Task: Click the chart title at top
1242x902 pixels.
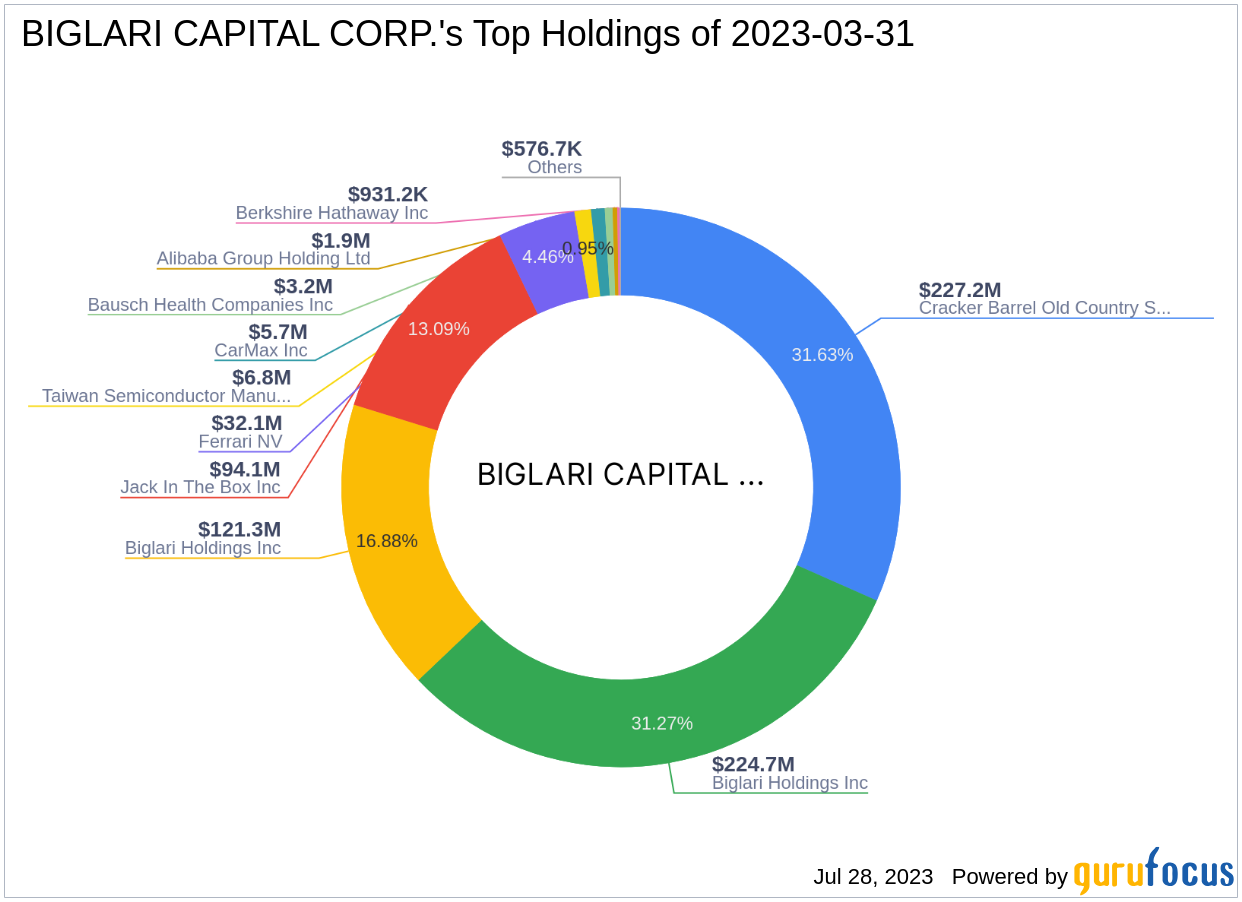Action: [x=467, y=34]
